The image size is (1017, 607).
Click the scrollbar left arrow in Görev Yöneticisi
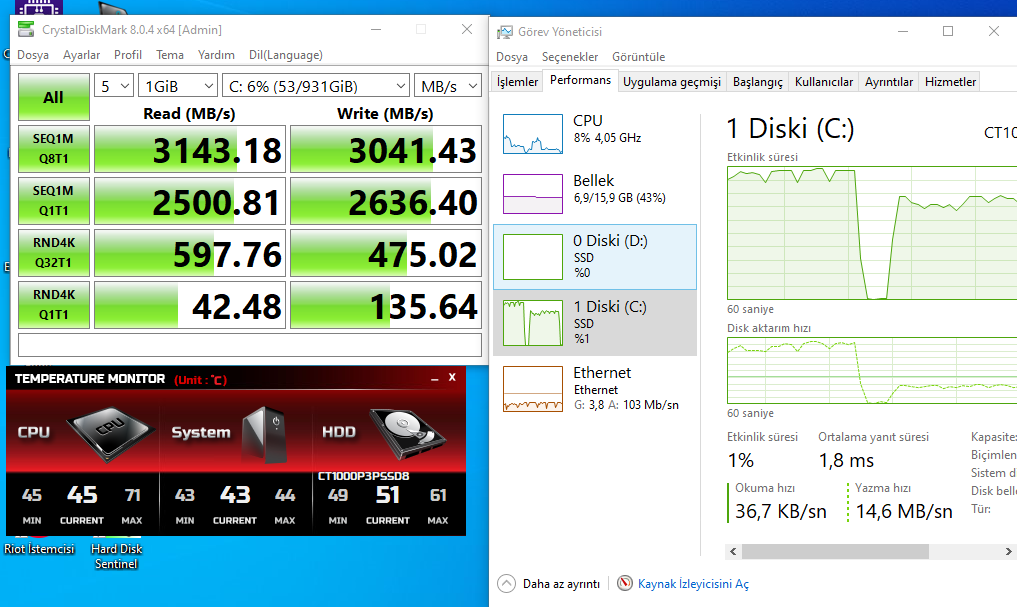pyautogui.click(x=734, y=551)
